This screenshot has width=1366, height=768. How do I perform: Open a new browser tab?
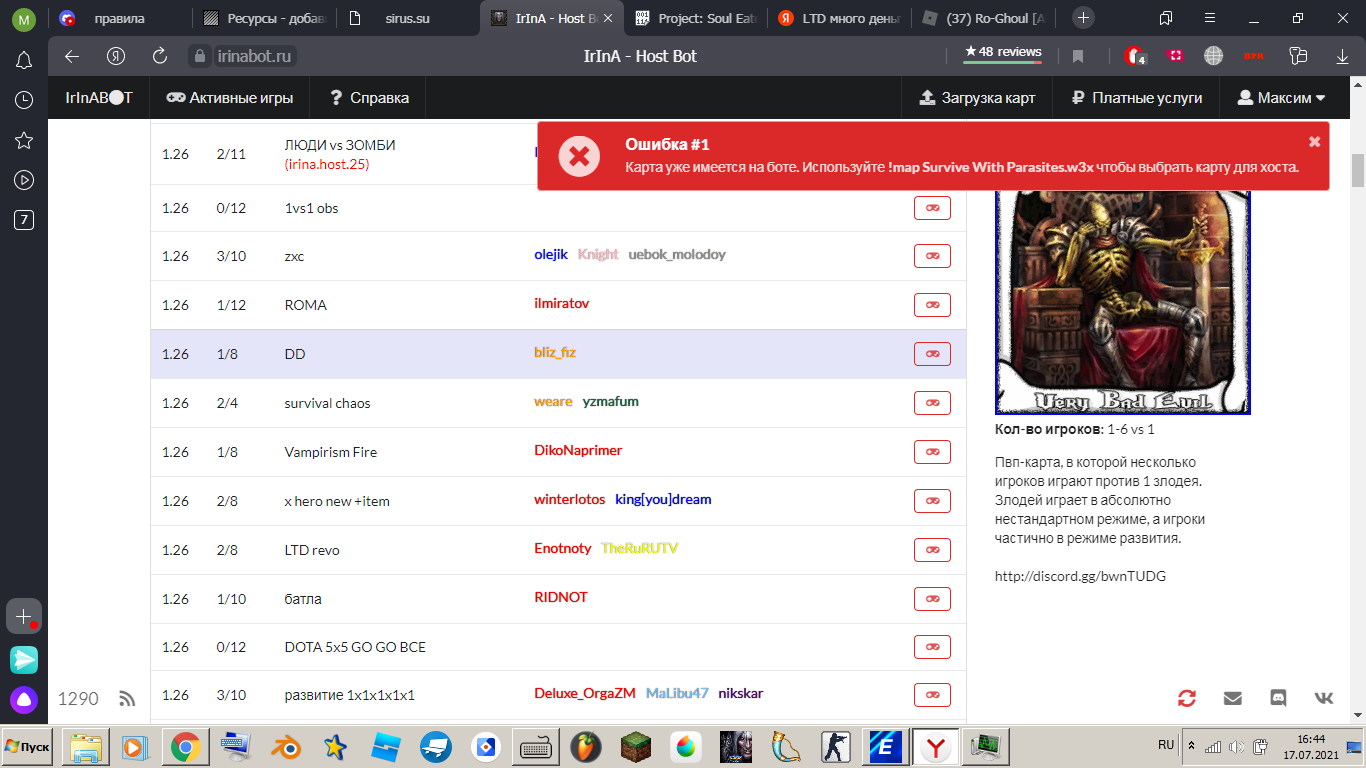(x=1083, y=18)
